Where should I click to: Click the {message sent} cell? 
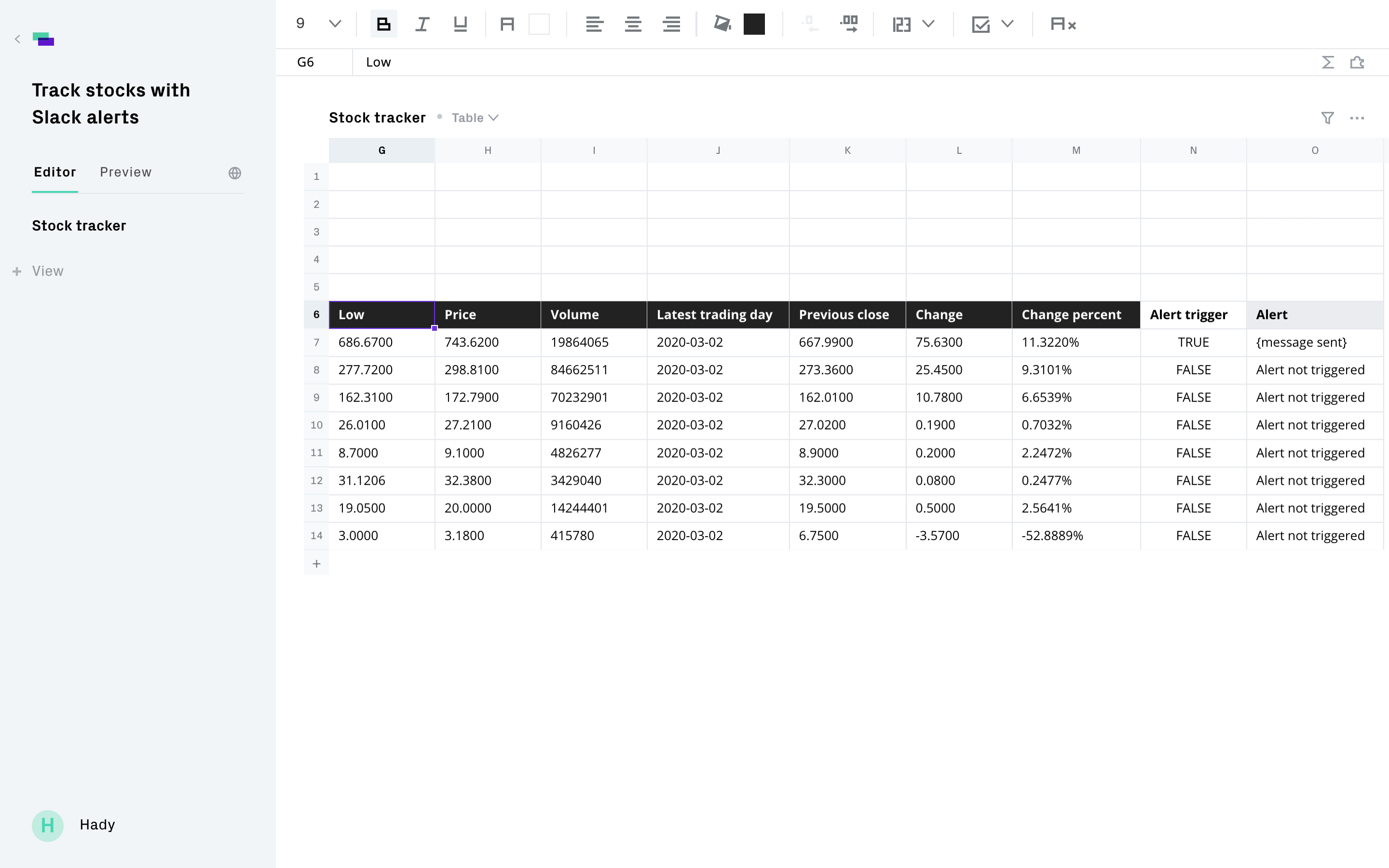tap(1315, 342)
